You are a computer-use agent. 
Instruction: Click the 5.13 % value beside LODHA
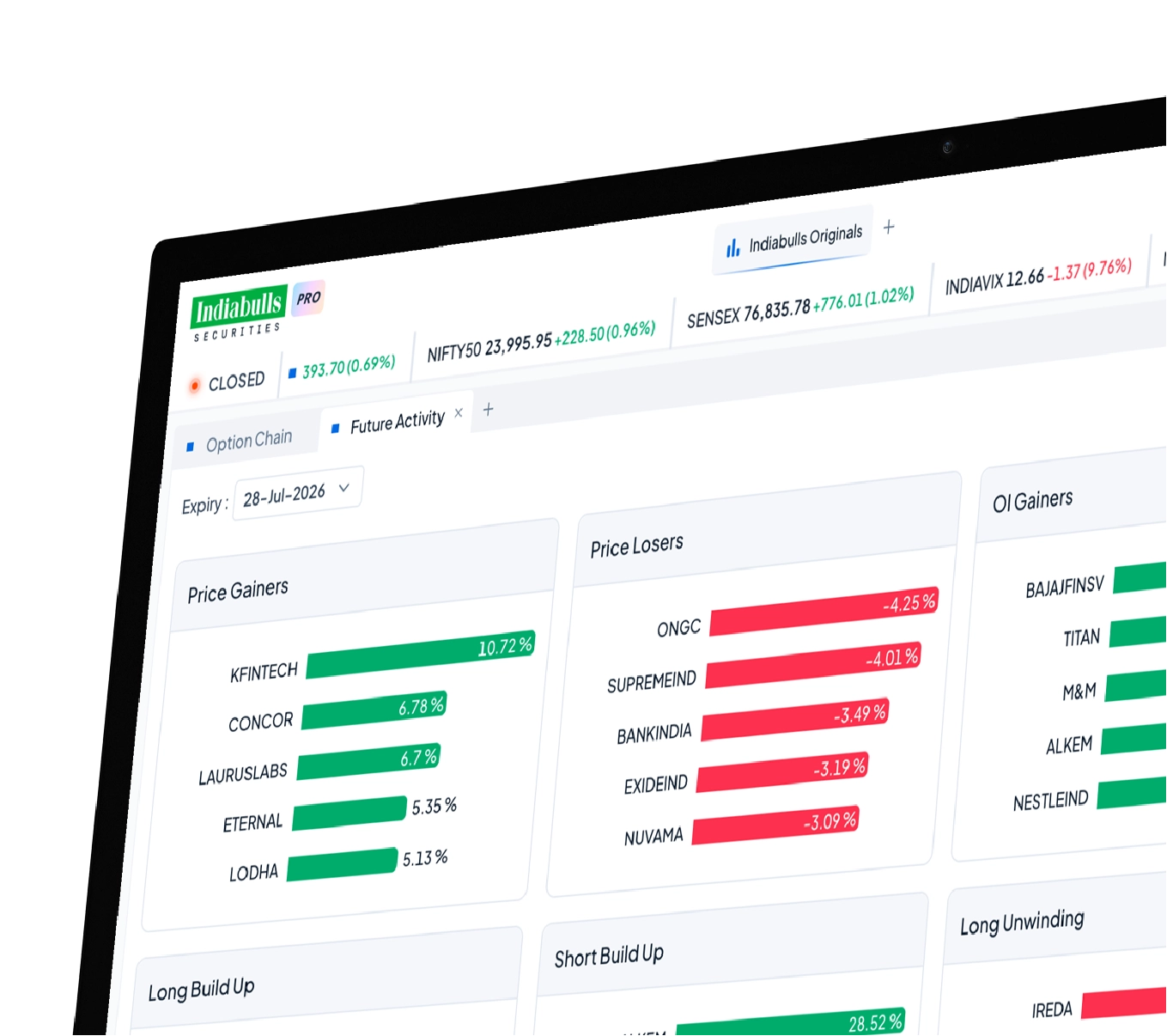425,858
